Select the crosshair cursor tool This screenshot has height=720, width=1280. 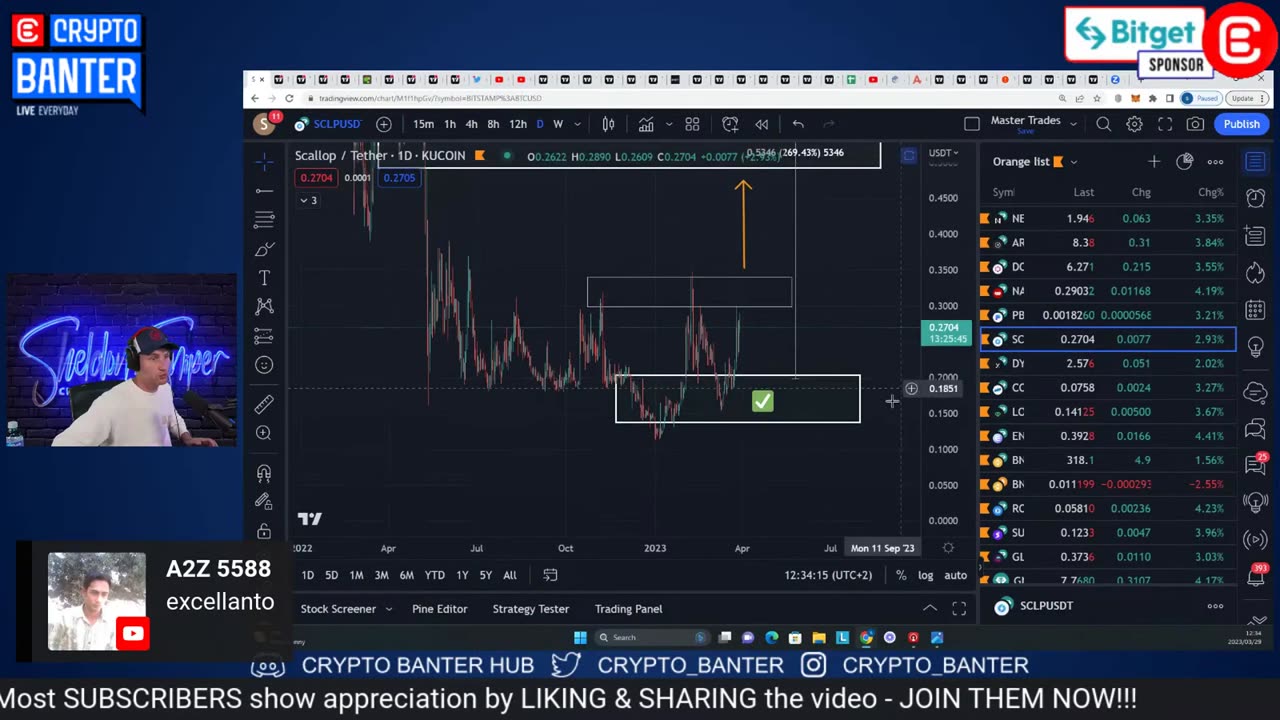[264, 161]
